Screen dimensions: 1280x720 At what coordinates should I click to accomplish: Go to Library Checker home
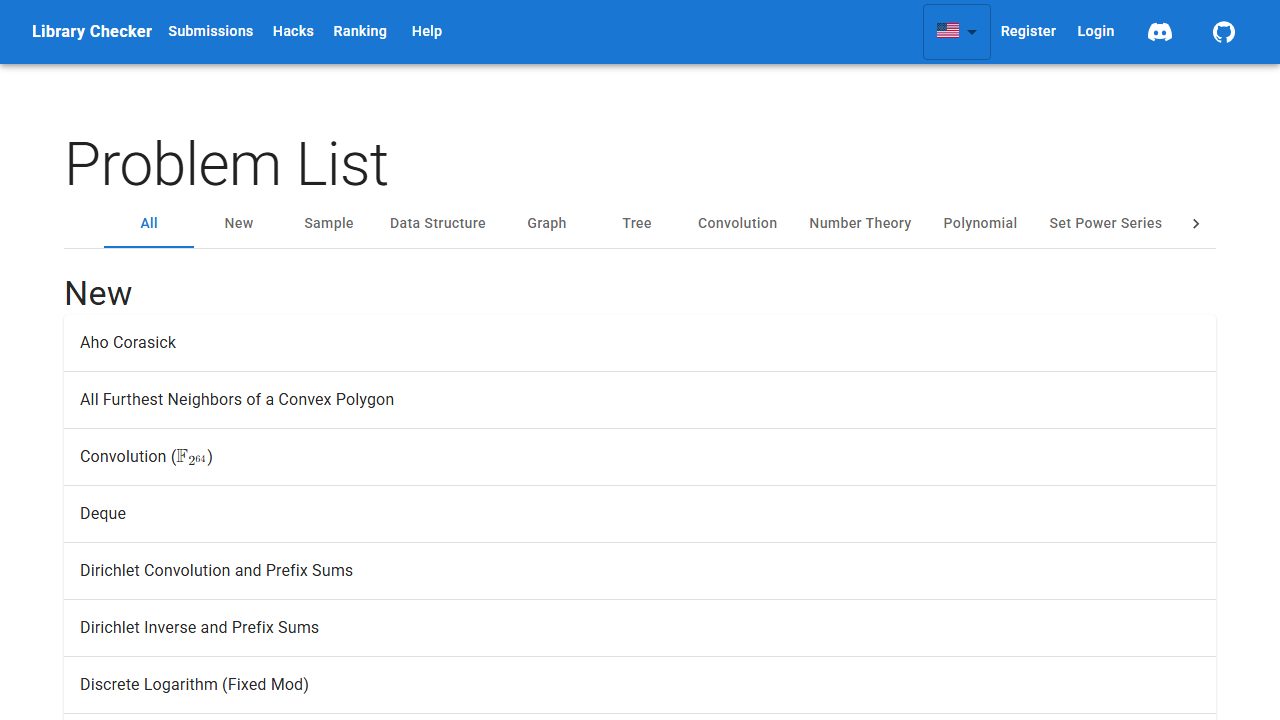tap(92, 31)
